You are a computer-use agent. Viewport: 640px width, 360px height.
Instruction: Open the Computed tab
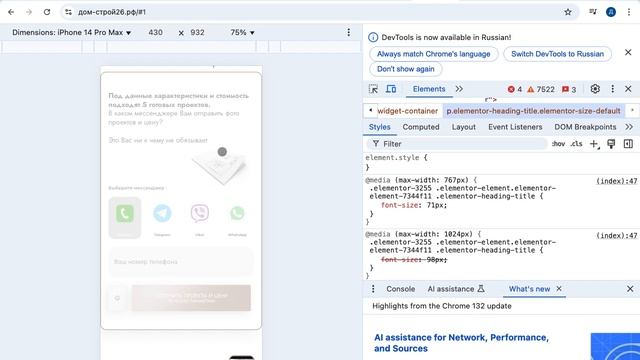click(421, 127)
